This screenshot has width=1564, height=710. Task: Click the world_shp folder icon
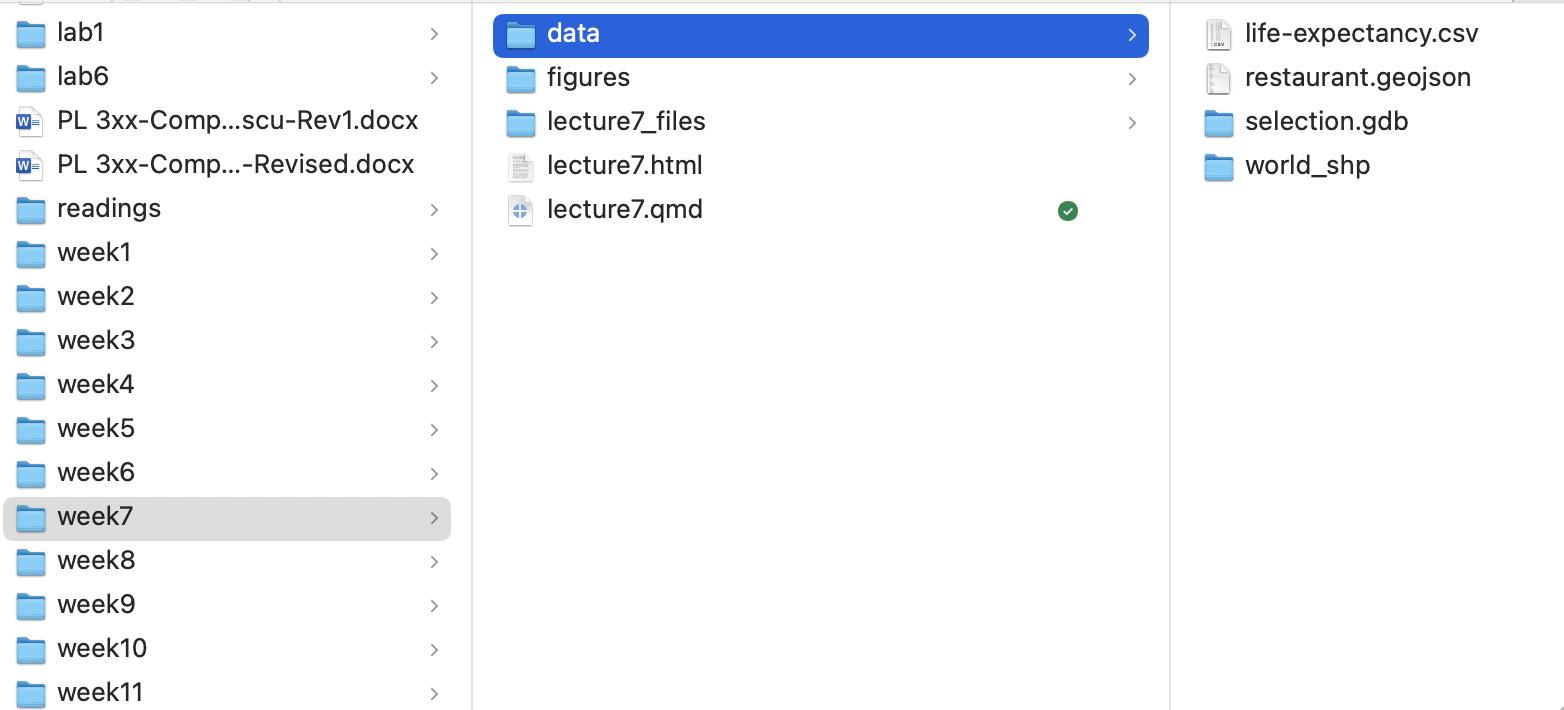(x=1218, y=166)
